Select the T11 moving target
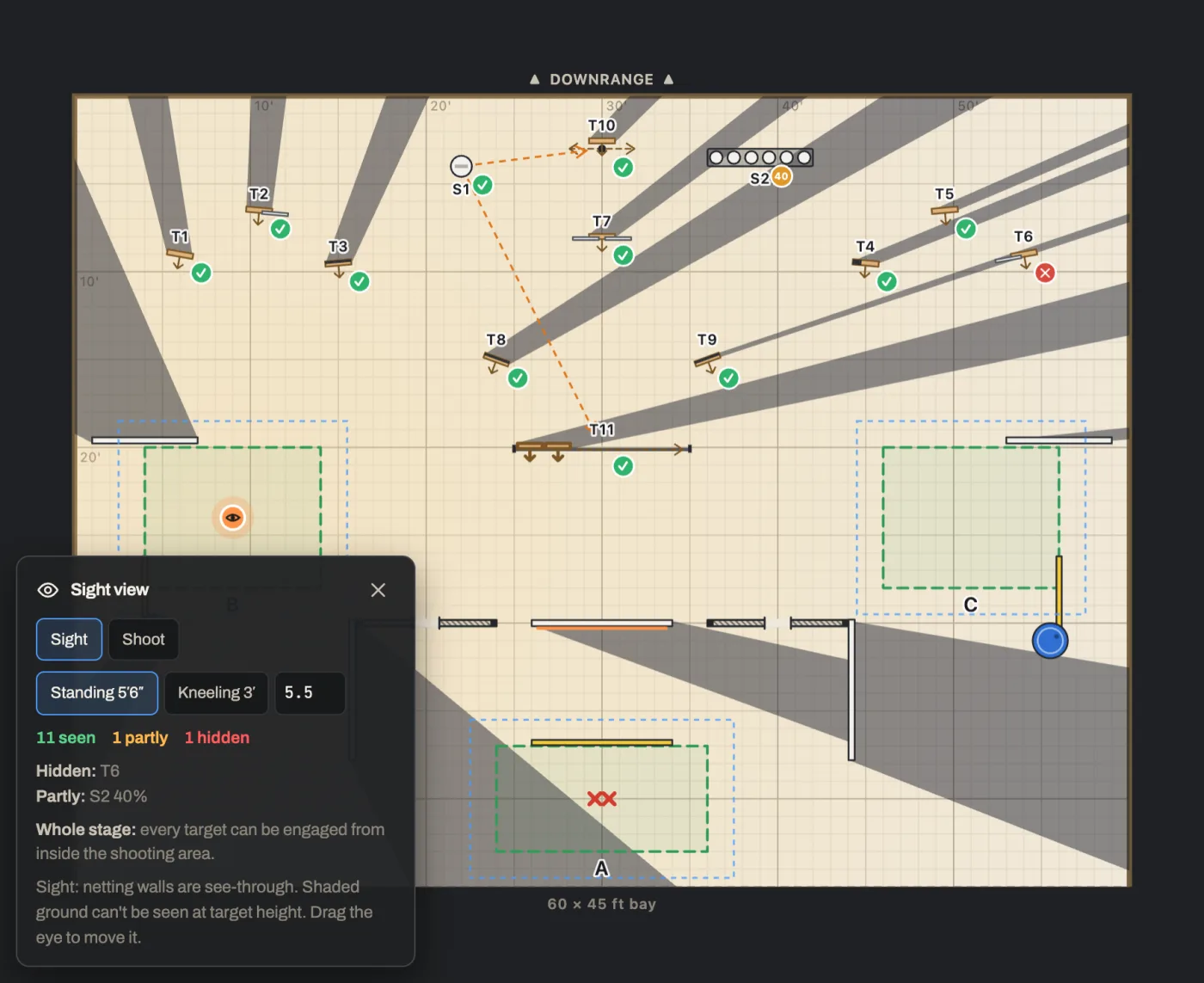The image size is (1204, 983). click(x=544, y=448)
